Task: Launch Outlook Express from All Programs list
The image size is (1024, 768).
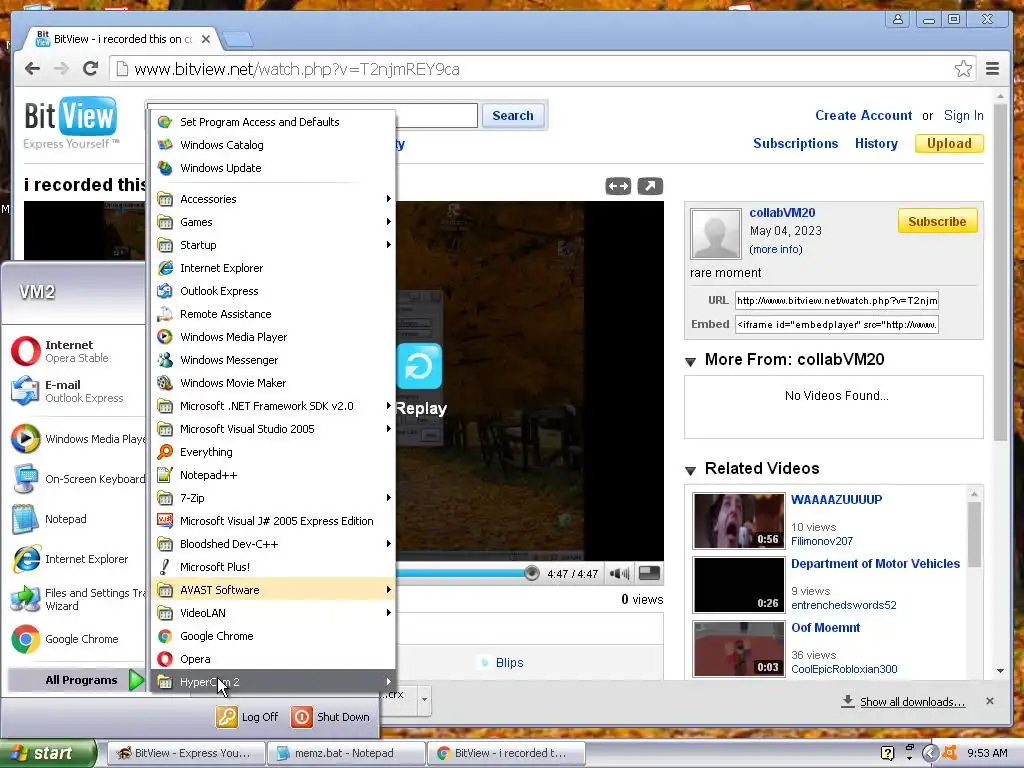Action: click(274, 291)
